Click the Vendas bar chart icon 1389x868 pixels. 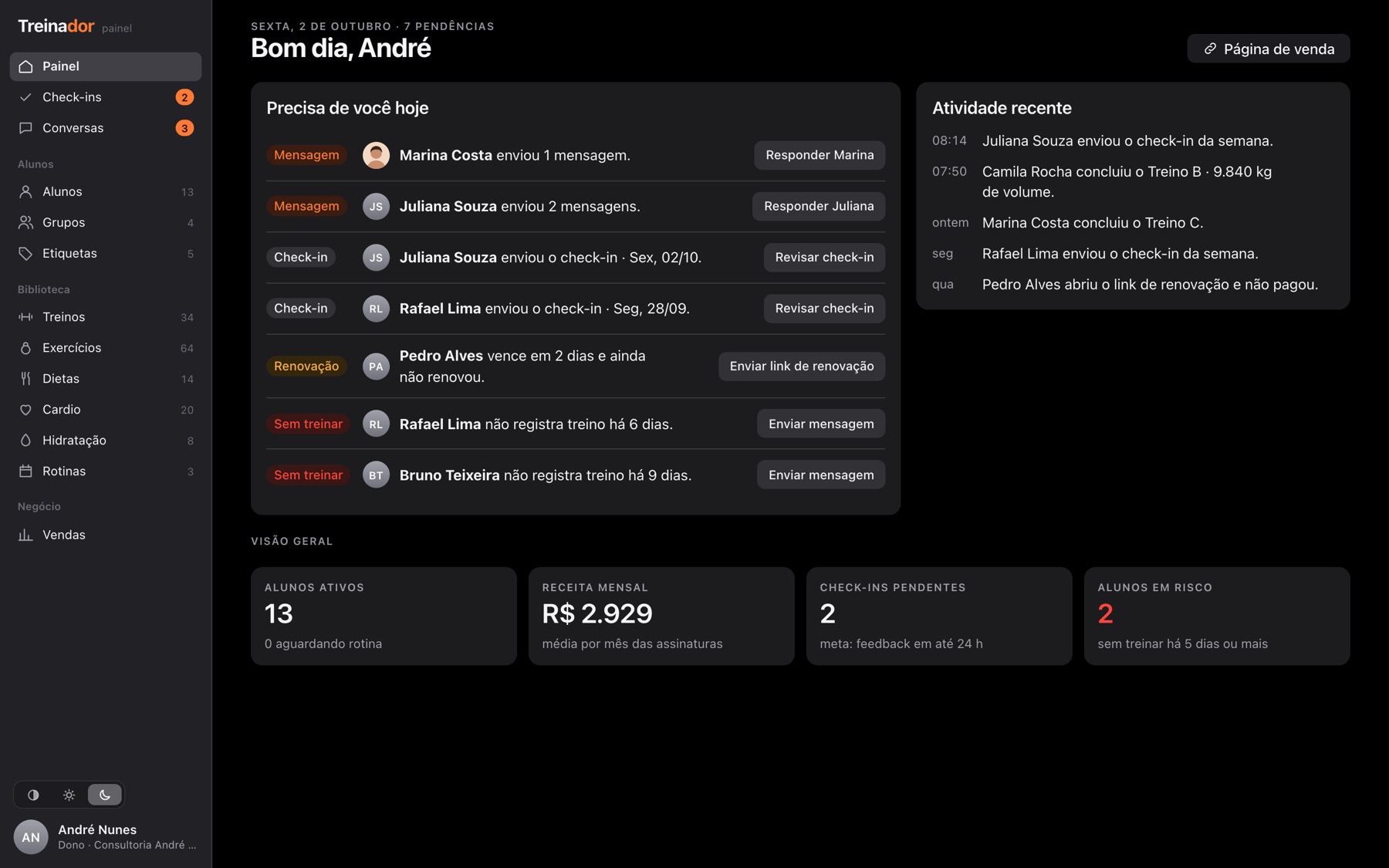tap(25, 535)
